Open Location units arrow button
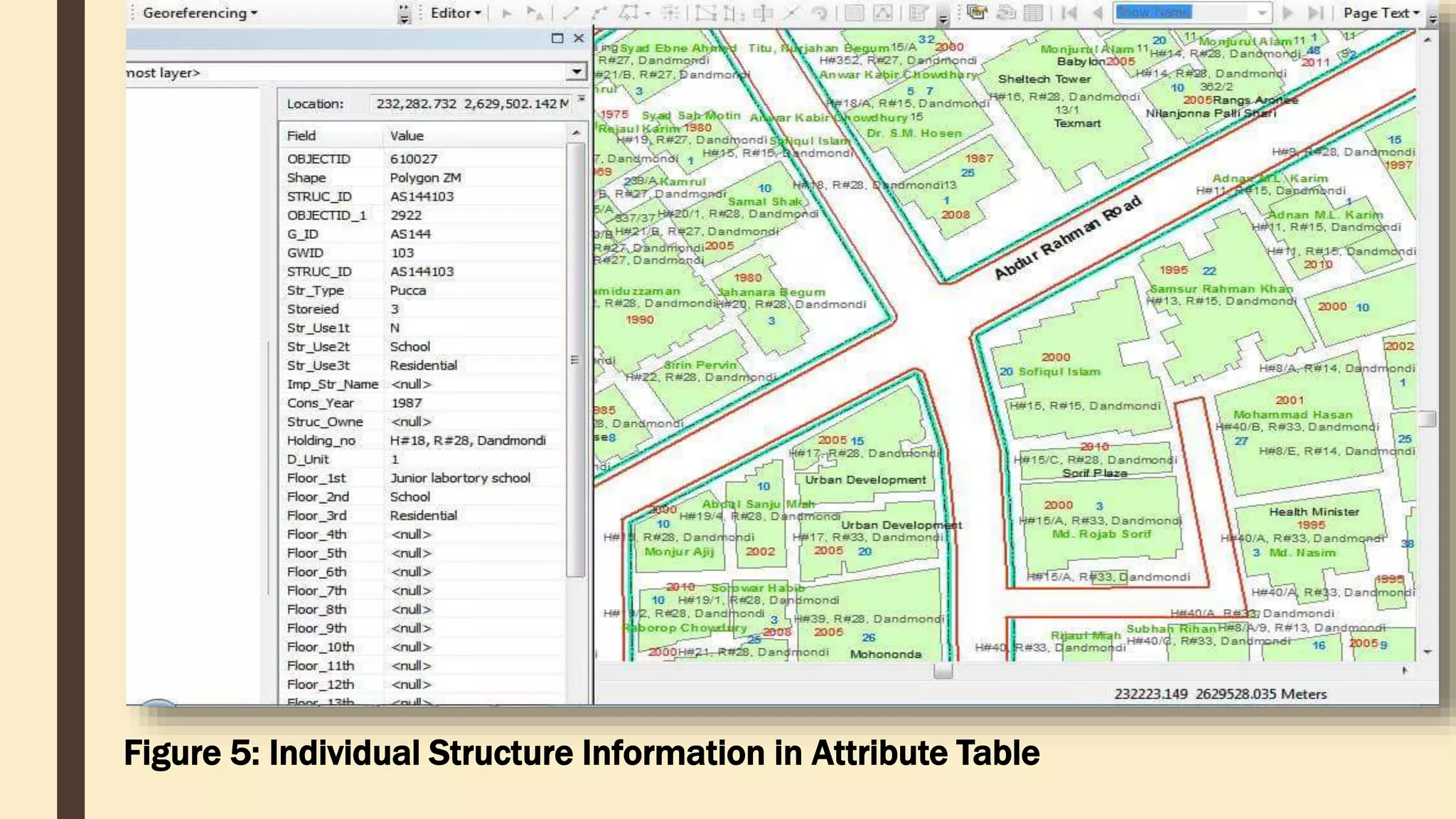The width and height of the screenshot is (1456, 819). click(x=582, y=99)
